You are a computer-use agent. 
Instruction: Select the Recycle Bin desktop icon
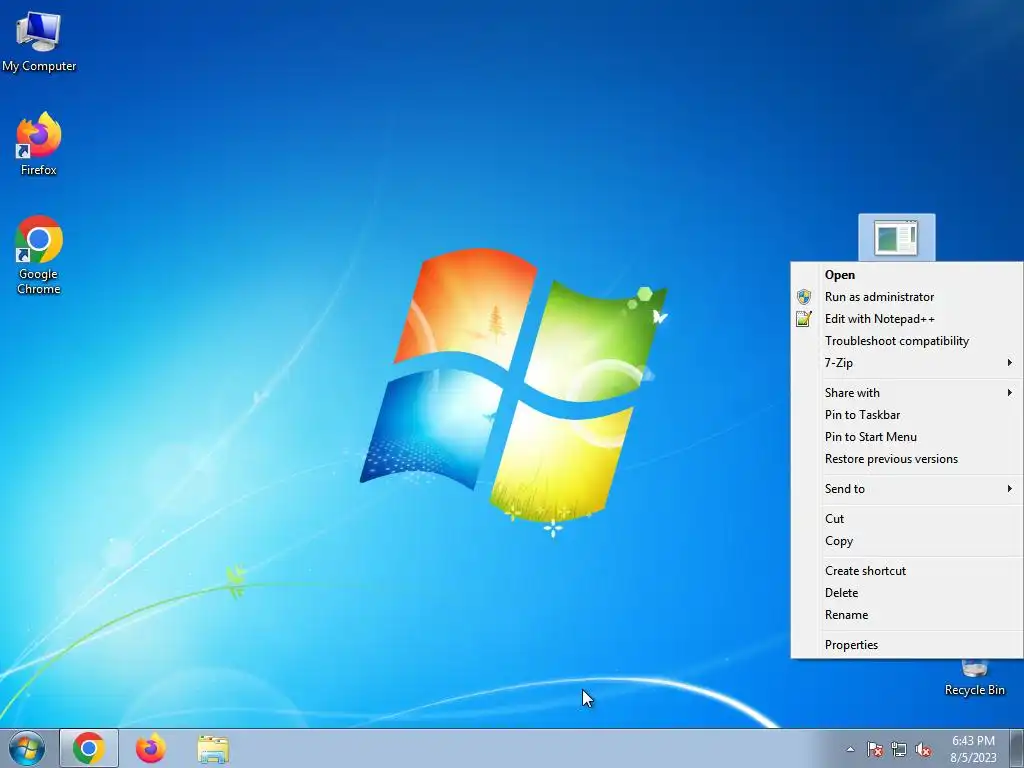click(974, 679)
